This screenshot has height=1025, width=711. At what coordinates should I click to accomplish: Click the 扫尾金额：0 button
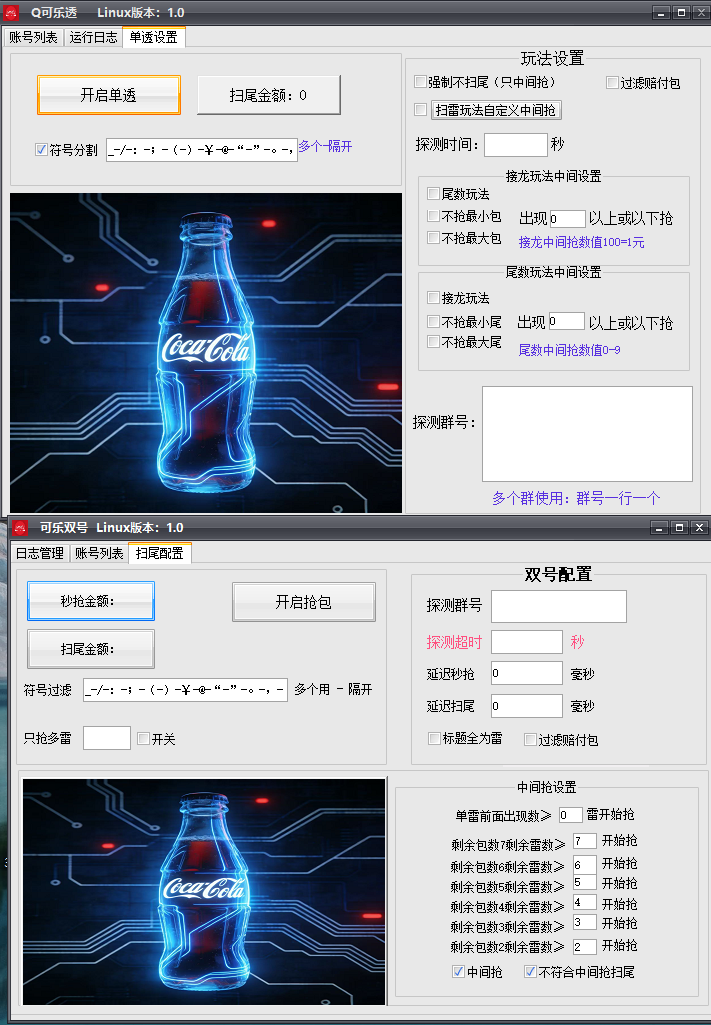(x=269, y=95)
